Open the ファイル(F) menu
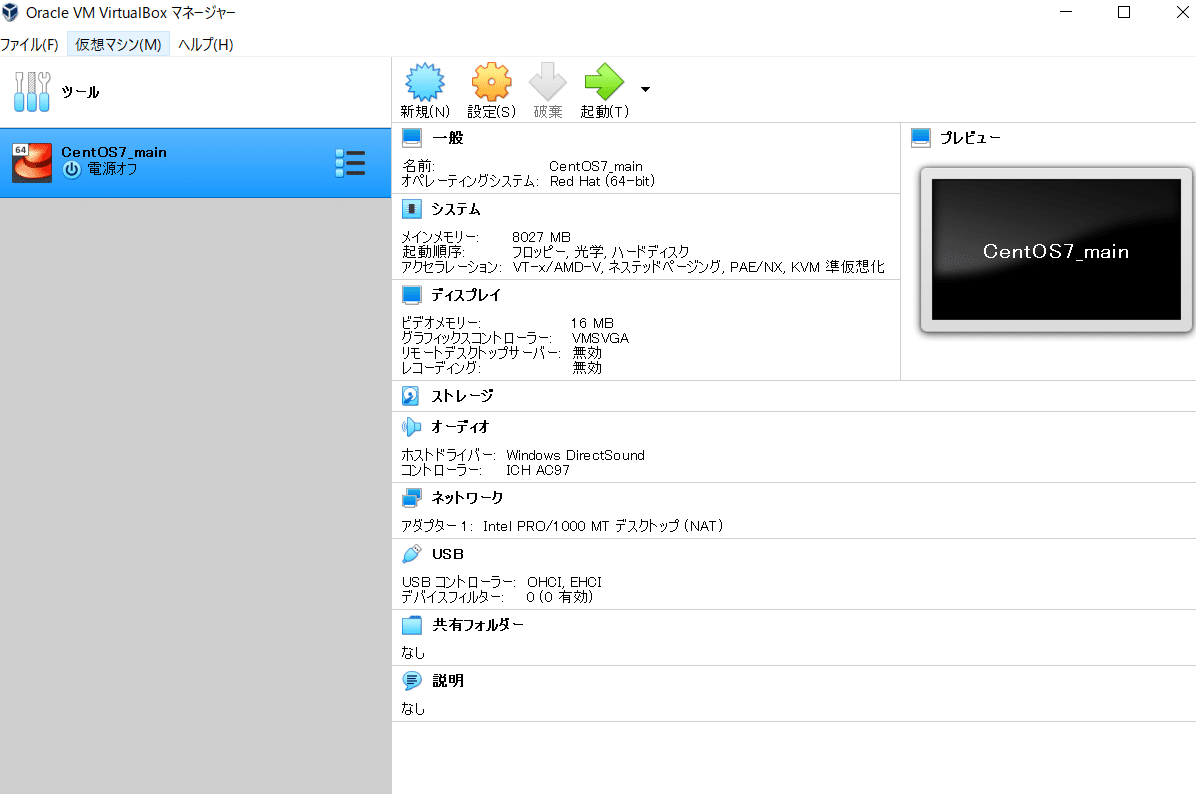The image size is (1196, 794). pyautogui.click(x=30, y=45)
